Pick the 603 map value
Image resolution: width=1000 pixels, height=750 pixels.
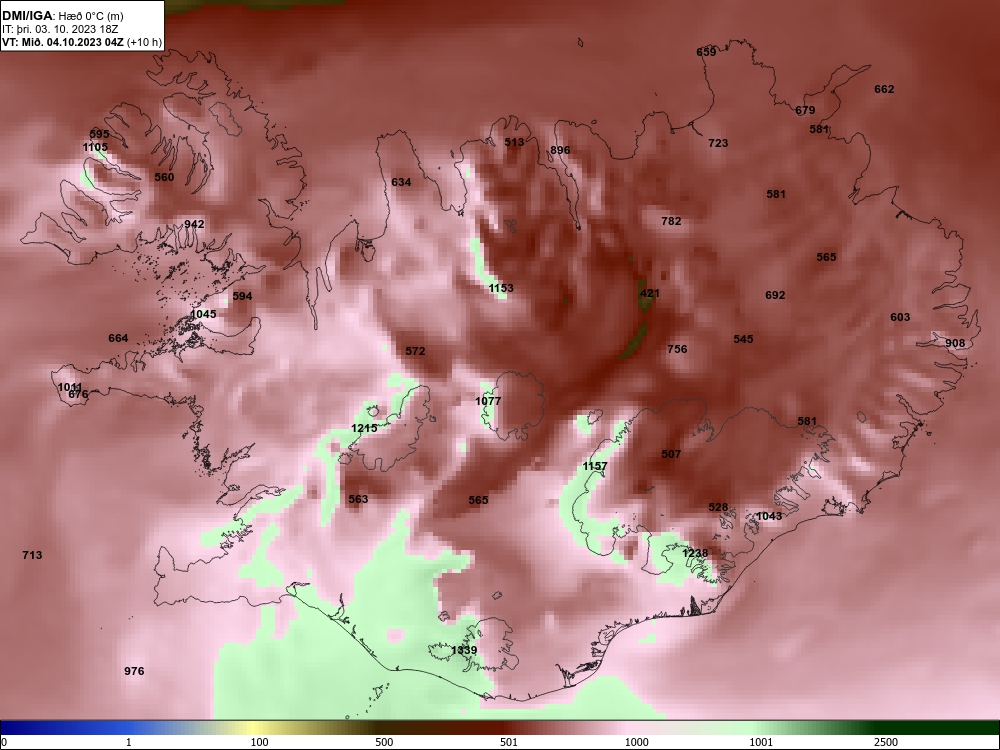tap(900, 318)
